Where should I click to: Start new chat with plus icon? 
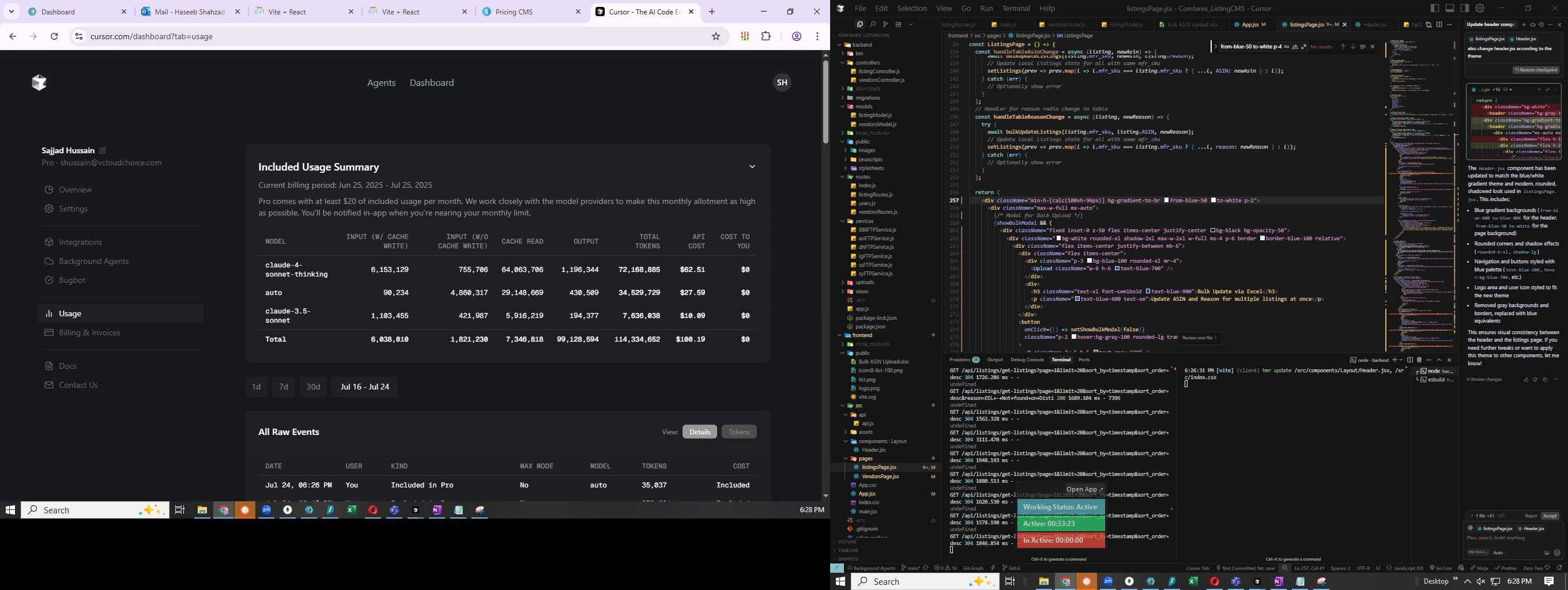[1524, 24]
